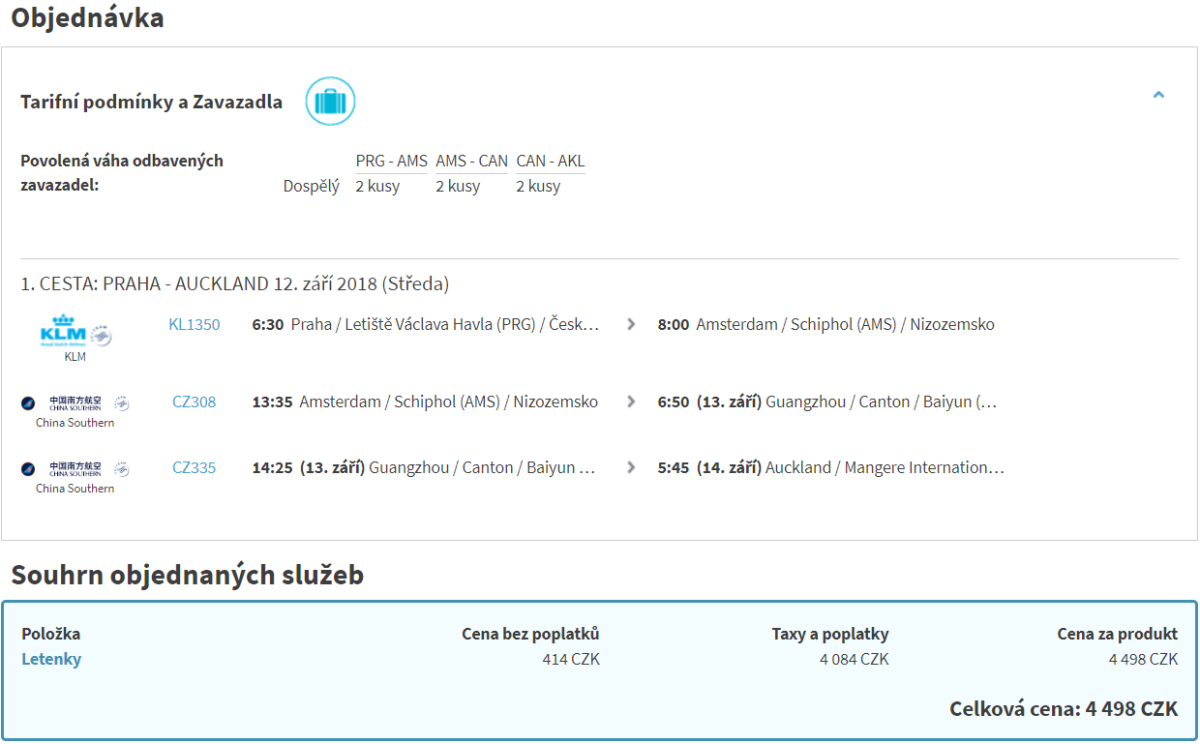
Task: Open the CZ308 flight number link
Action: click(194, 402)
